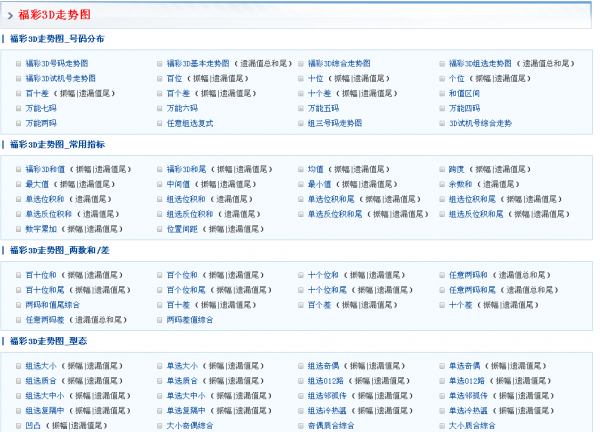Open the 组选大小 link
This screenshot has height=432, width=600.
tap(41, 366)
